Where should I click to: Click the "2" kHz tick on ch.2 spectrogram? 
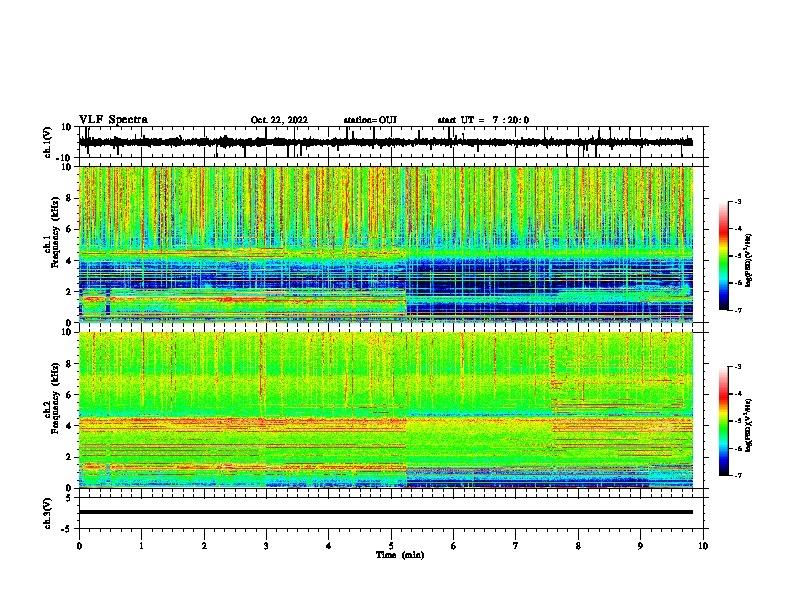(x=69, y=457)
